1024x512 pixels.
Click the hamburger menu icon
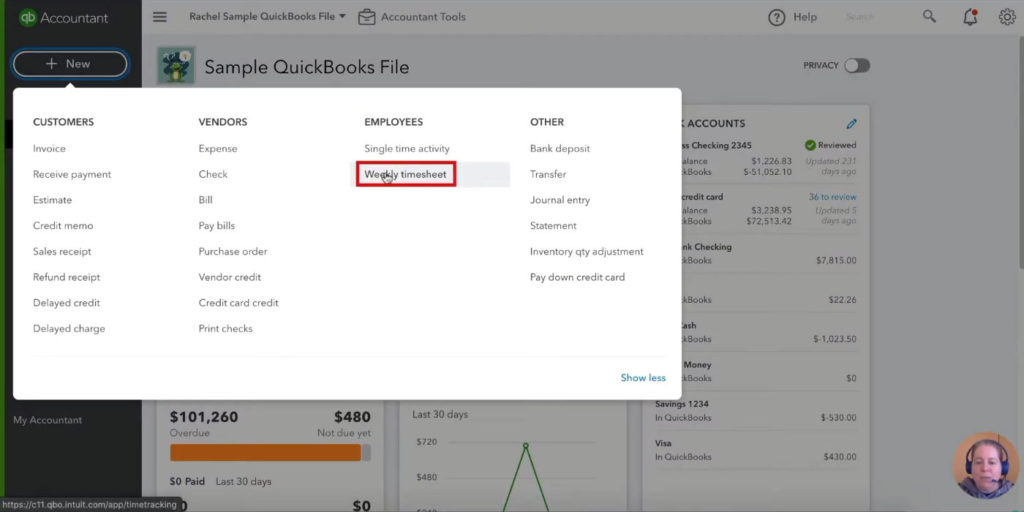coord(160,17)
